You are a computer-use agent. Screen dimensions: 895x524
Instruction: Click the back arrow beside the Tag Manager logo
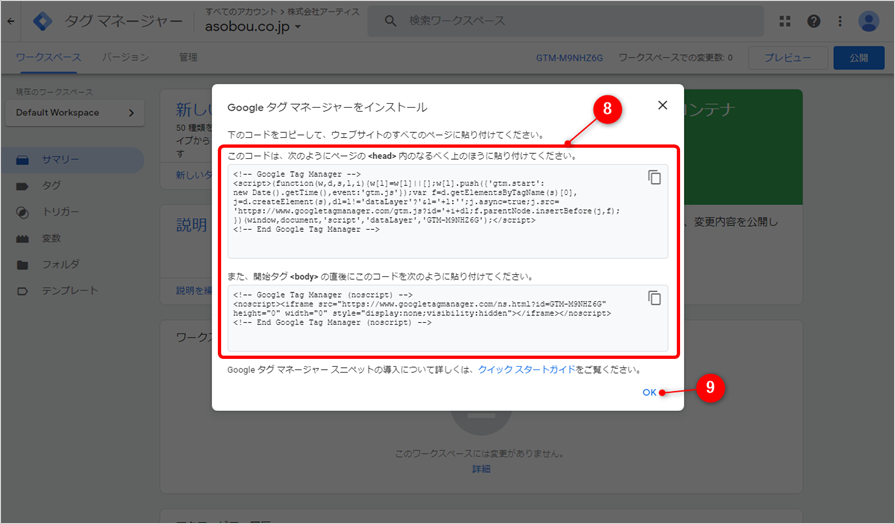pos(11,22)
